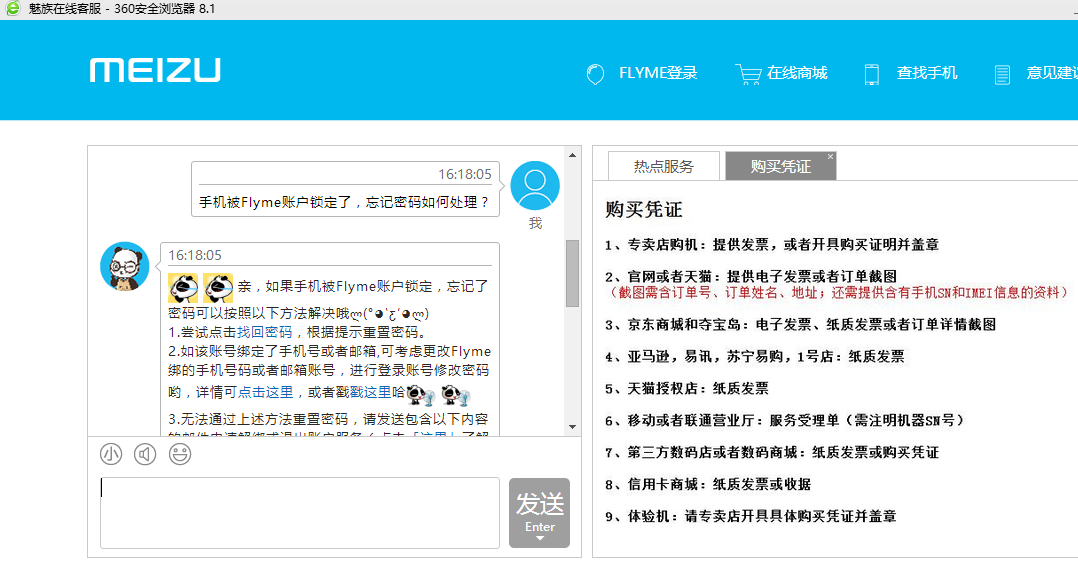This screenshot has width=1078, height=567.
Task: Click the last panda fan emoji
Action: tap(456, 394)
